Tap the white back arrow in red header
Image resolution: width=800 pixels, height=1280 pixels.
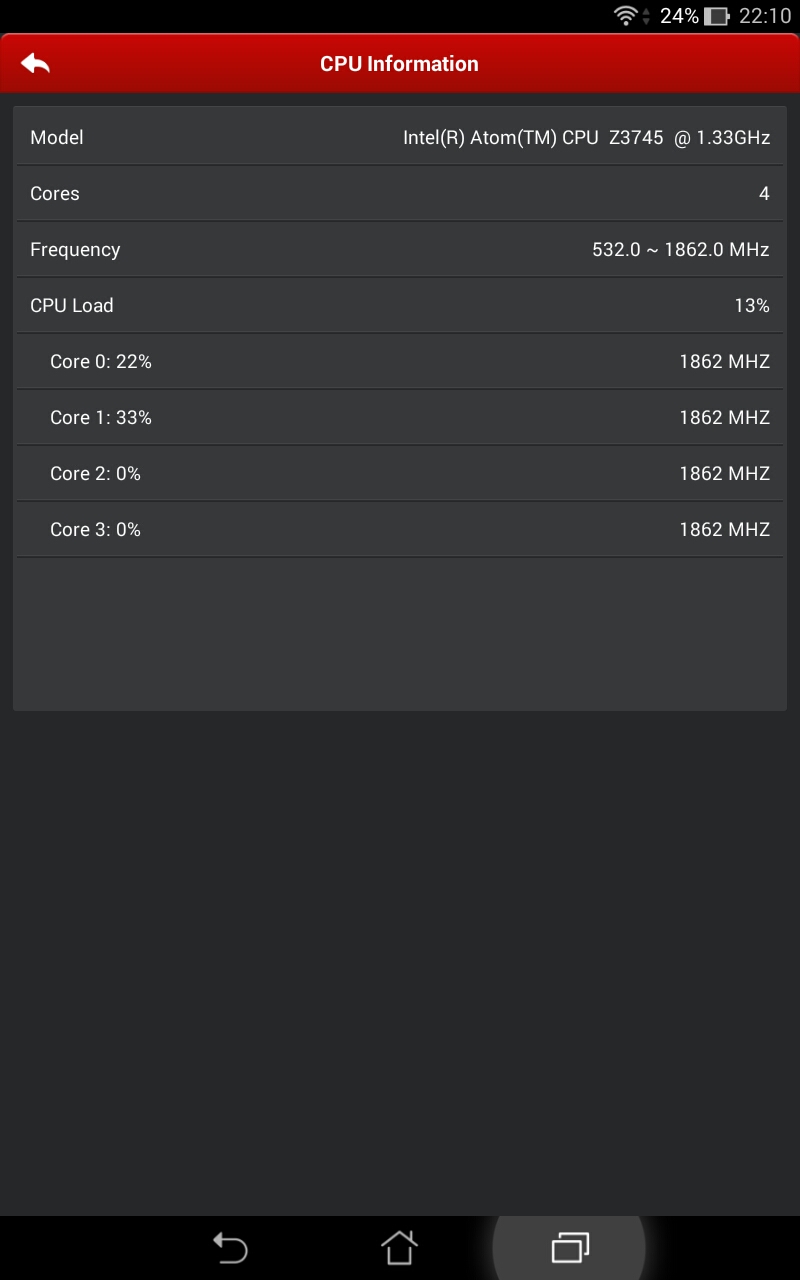[x=35, y=63]
